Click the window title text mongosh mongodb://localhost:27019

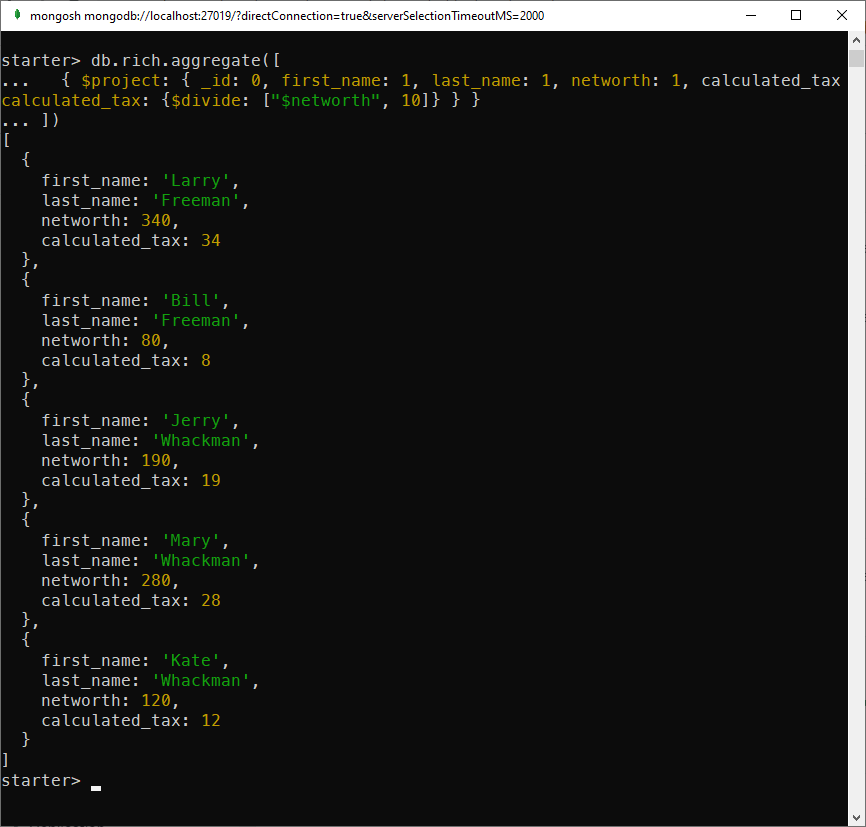(287, 15)
